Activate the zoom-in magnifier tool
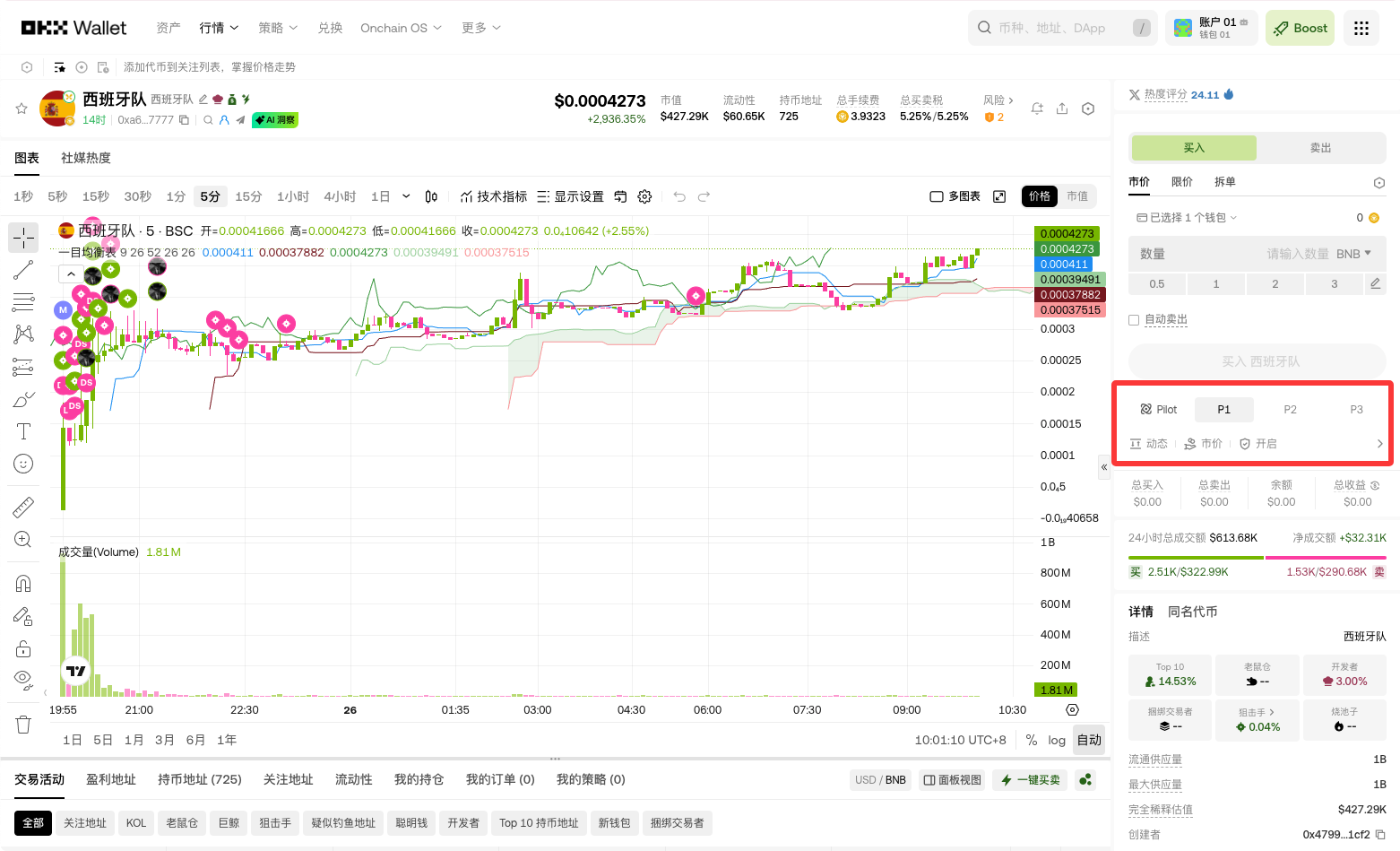 tap(23, 540)
